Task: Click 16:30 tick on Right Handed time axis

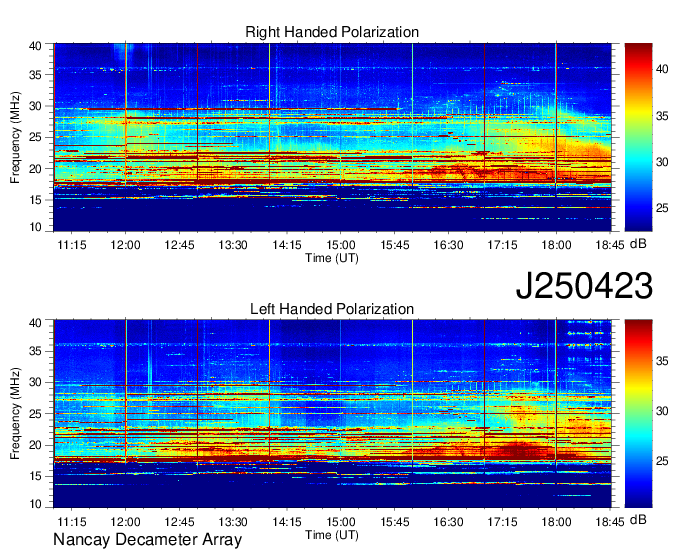Action: click(448, 245)
